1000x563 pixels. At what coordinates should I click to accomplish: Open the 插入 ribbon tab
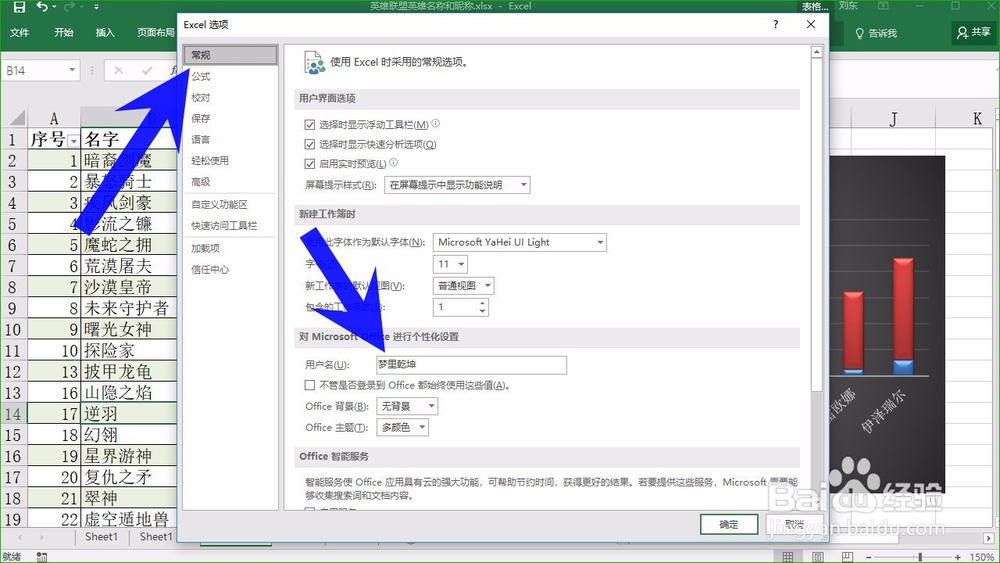pyautogui.click(x=105, y=33)
